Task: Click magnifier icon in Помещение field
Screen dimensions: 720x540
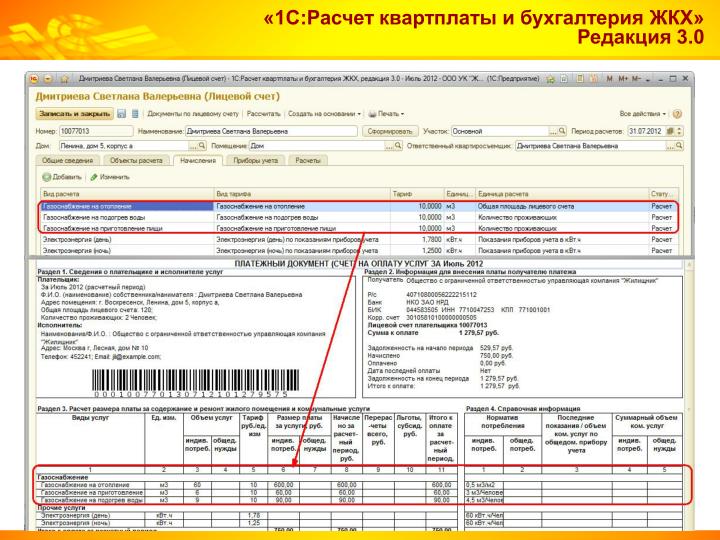Action: click(x=398, y=146)
